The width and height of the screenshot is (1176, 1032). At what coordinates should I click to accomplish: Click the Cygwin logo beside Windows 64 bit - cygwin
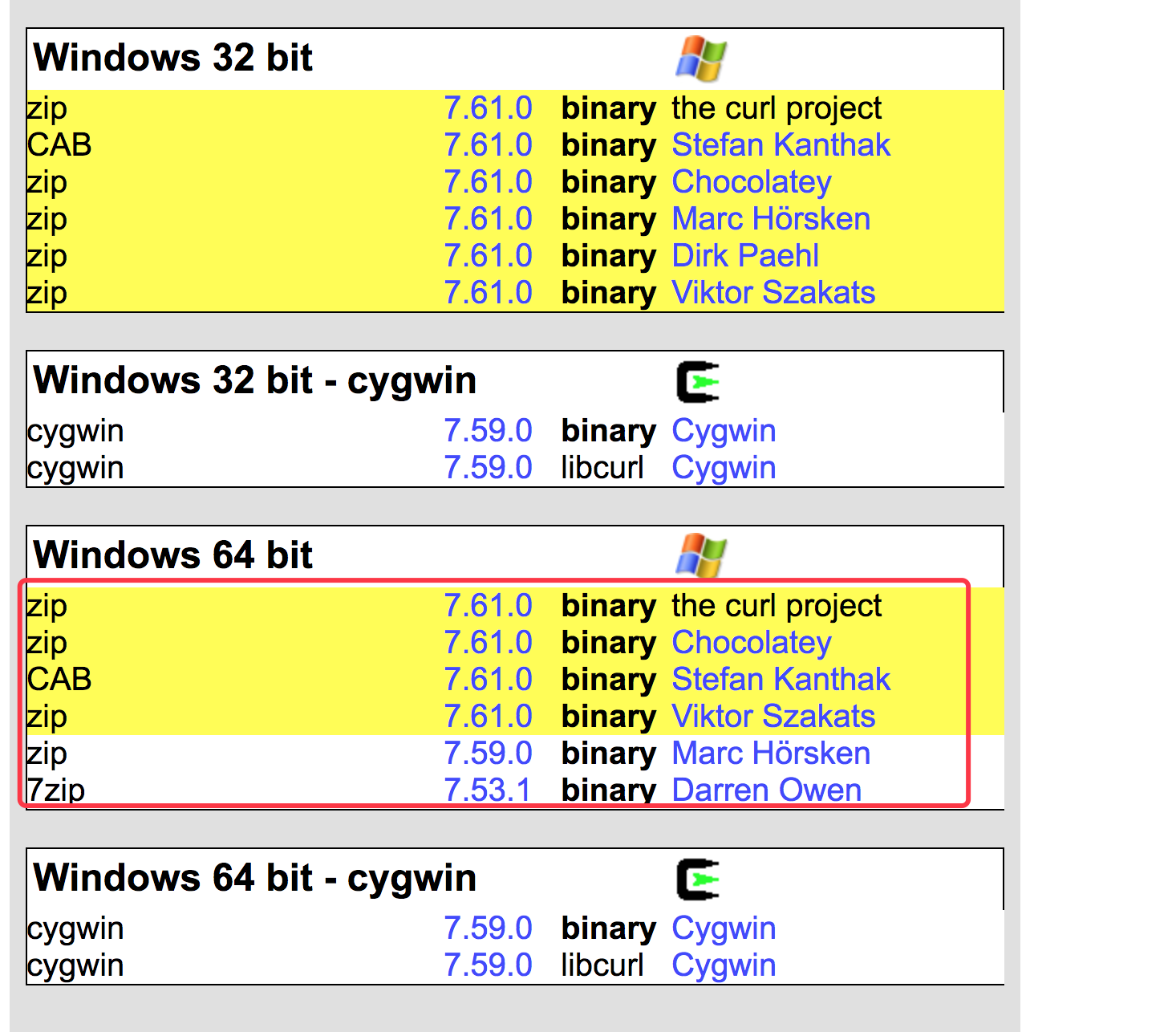[698, 880]
